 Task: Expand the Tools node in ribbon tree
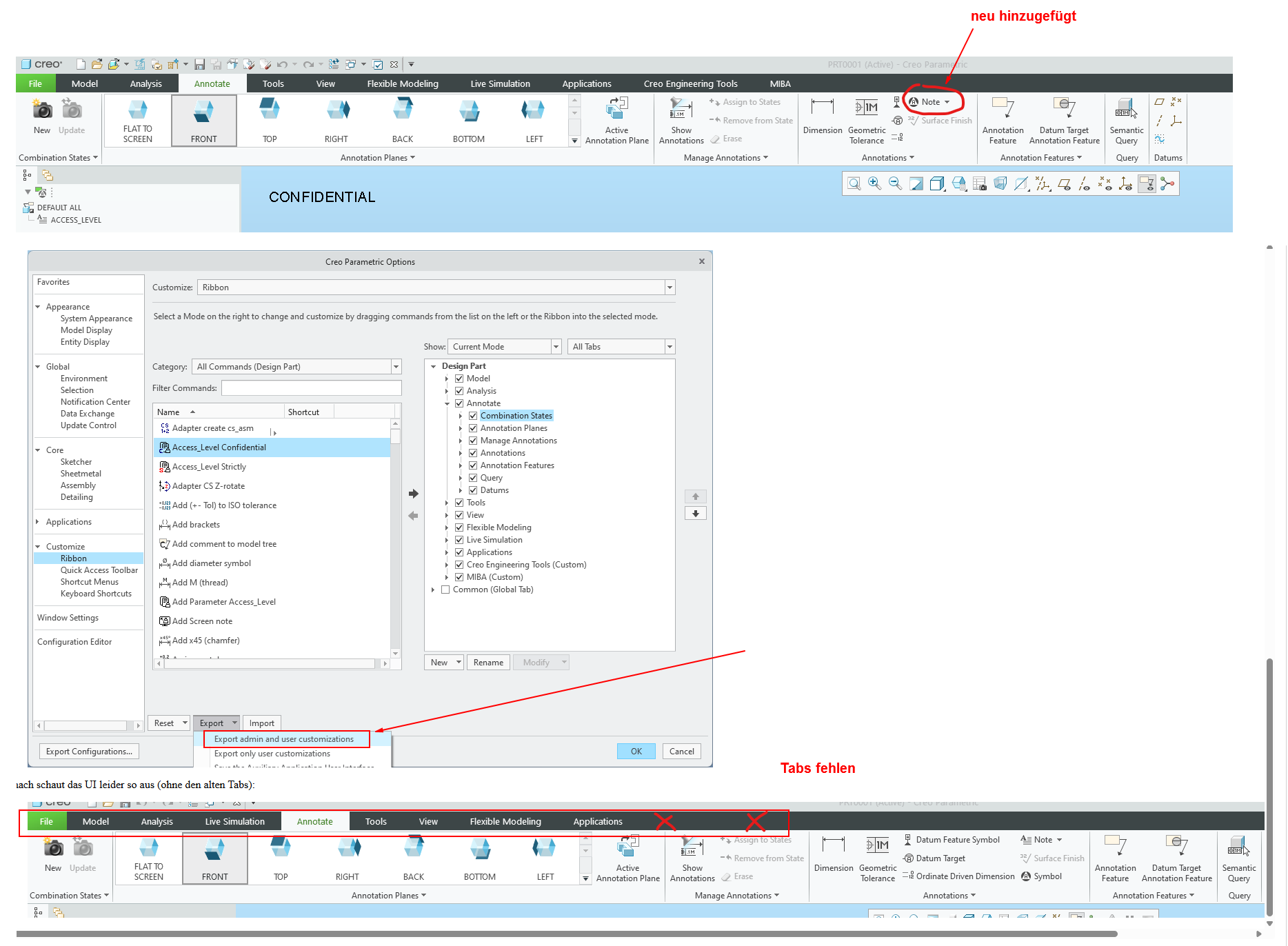pos(447,503)
